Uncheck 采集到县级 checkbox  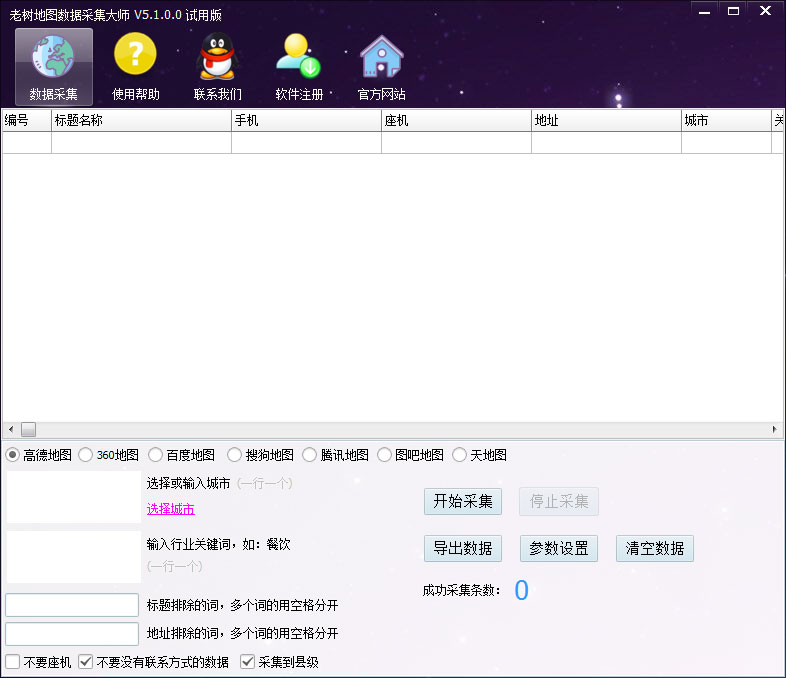pyautogui.click(x=247, y=662)
